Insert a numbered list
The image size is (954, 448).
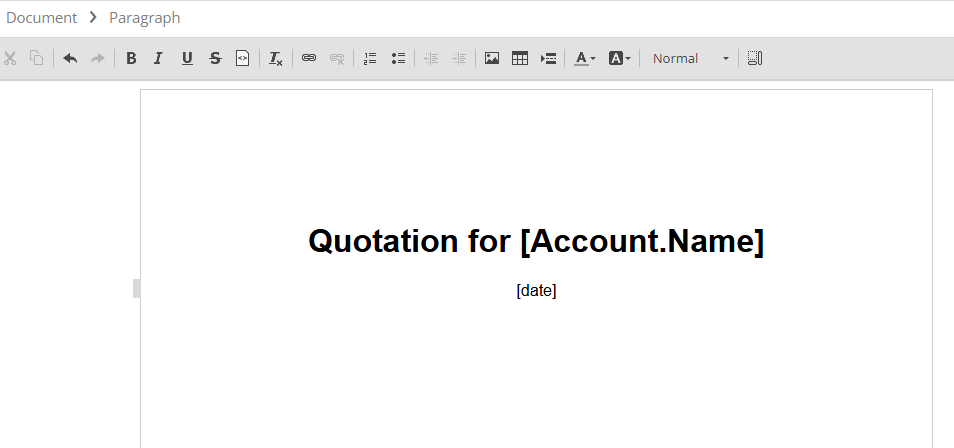click(370, 59)
